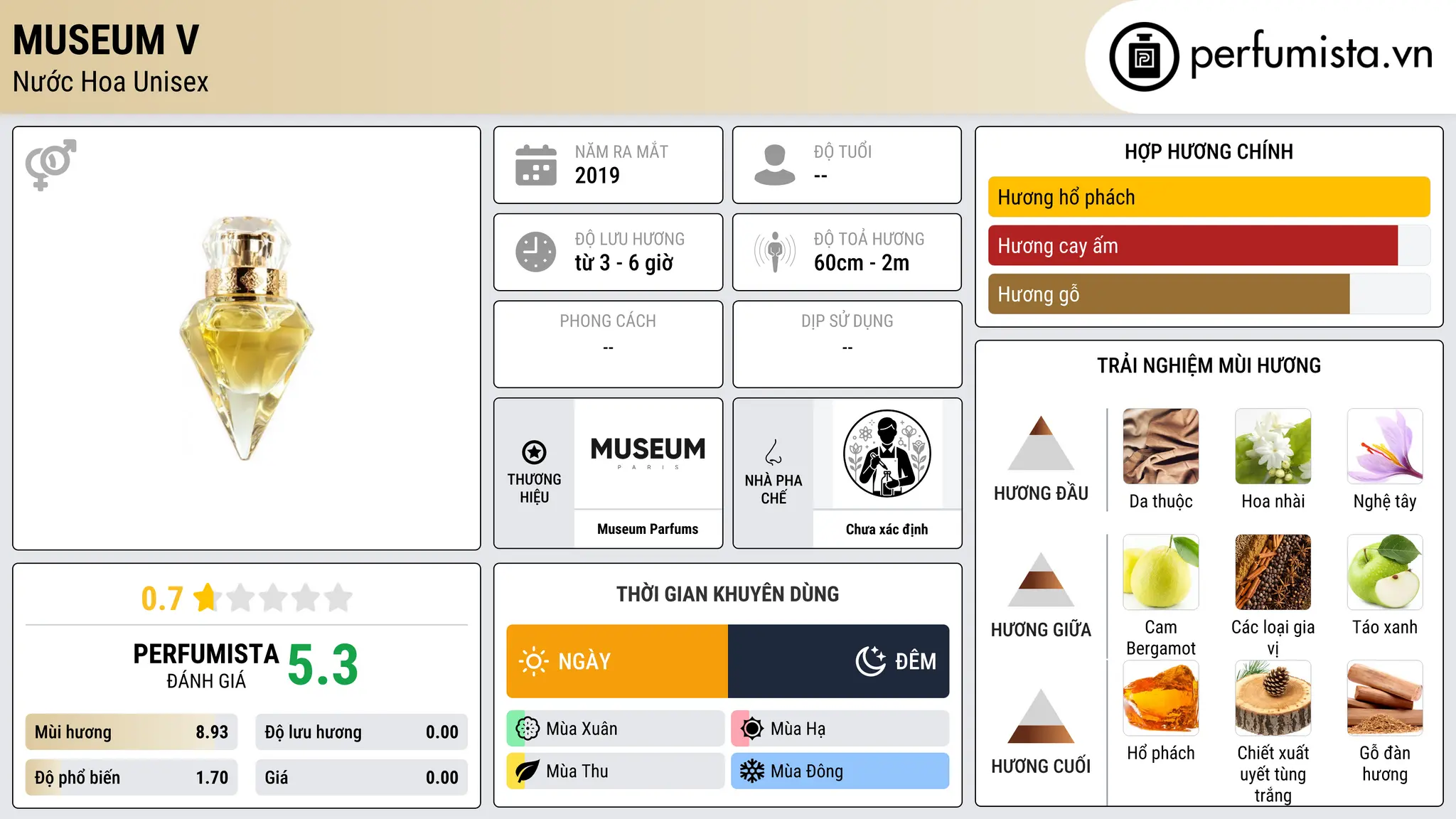
Task: Open the Cam Bergamot note image
Action: tap(1161, 572)
